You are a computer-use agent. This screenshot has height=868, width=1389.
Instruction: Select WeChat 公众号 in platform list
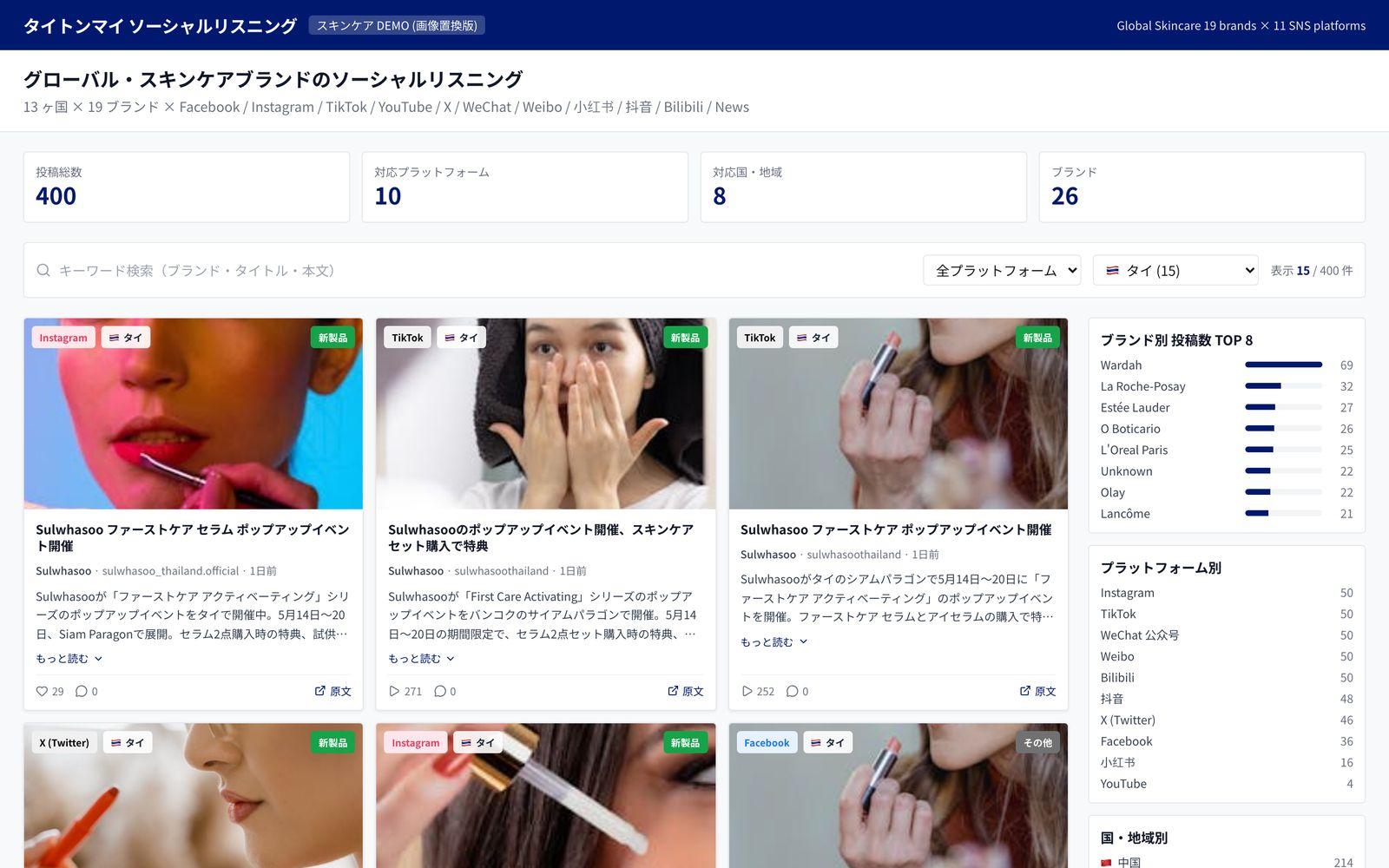pos(1227,635)
